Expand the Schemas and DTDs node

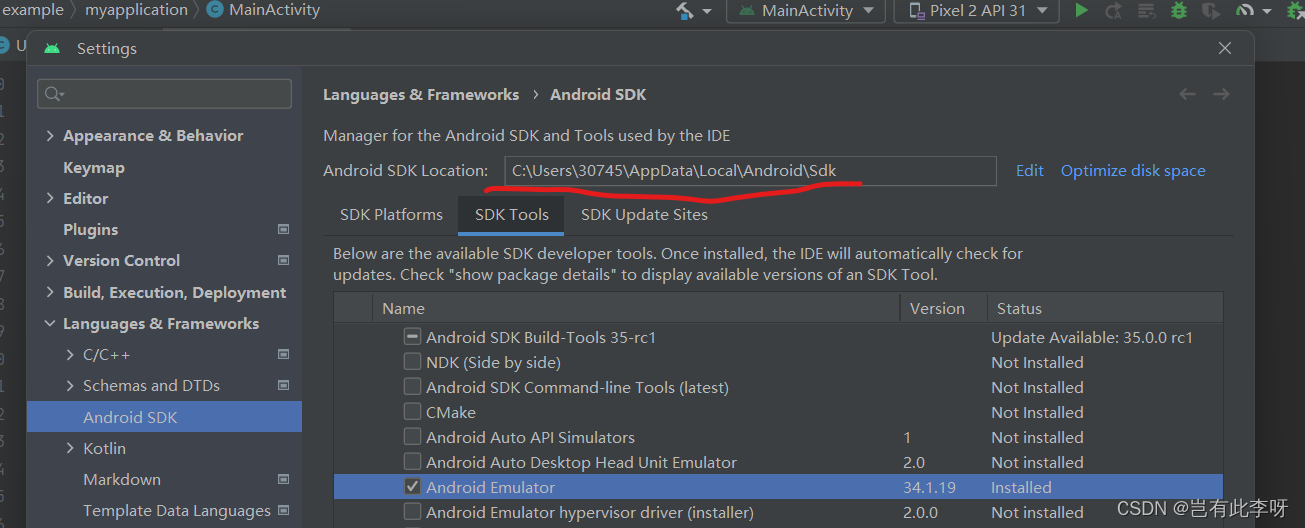[x=70, y=385]
